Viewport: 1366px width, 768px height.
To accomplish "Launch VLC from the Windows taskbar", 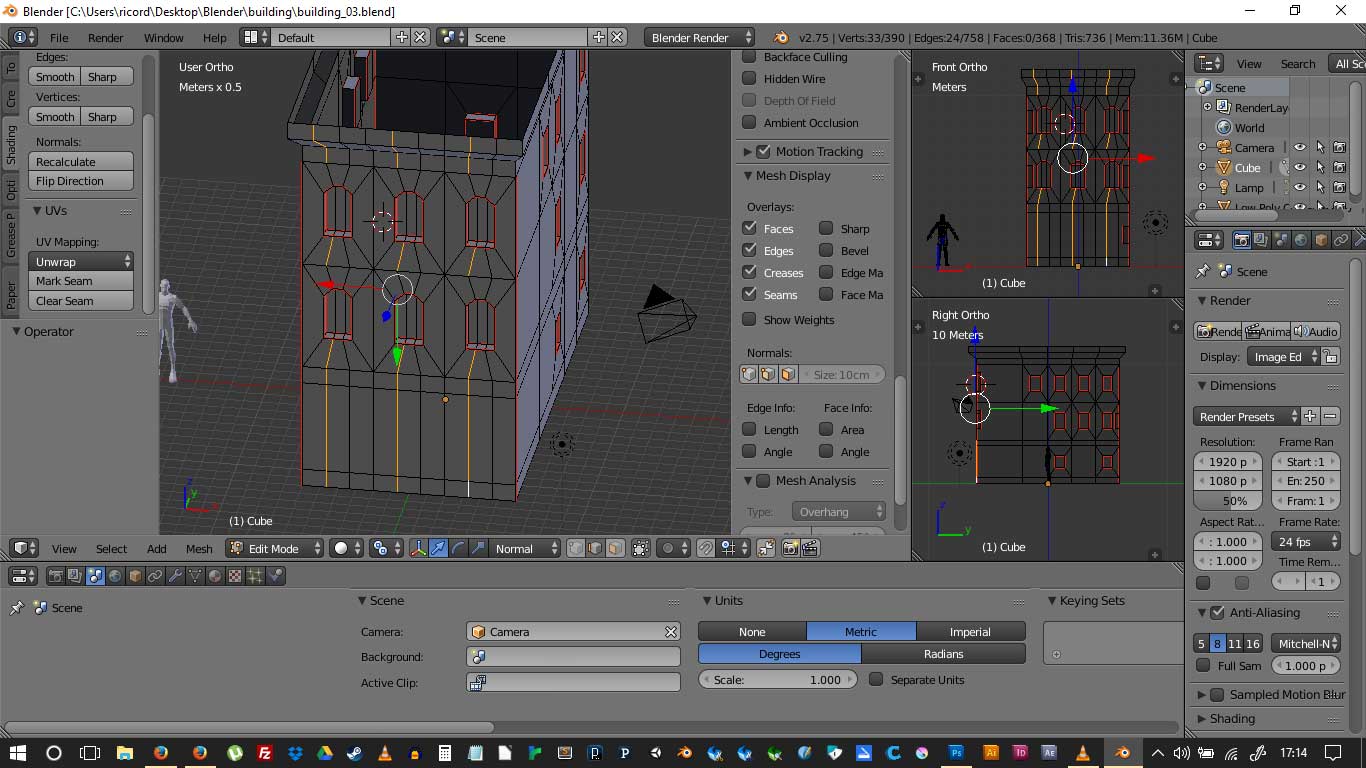I will point(385,753).
